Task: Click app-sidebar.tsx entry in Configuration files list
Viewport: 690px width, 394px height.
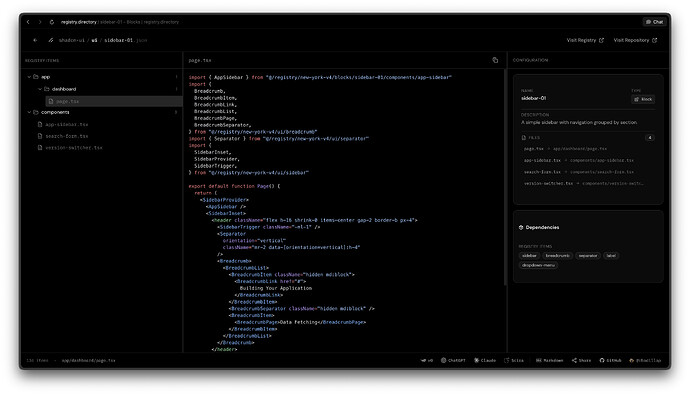Action: click(579, 160)
